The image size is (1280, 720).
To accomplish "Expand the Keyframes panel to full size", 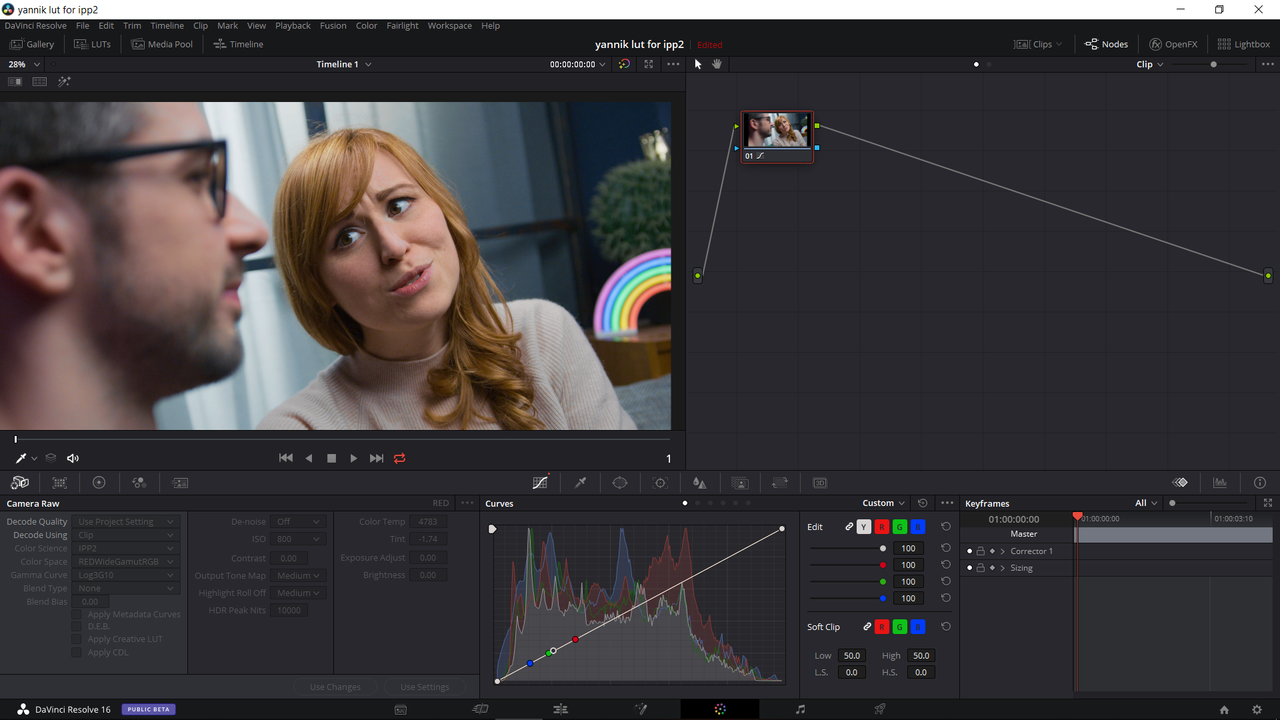I will pyautogui.click(x=1268, y=503).
